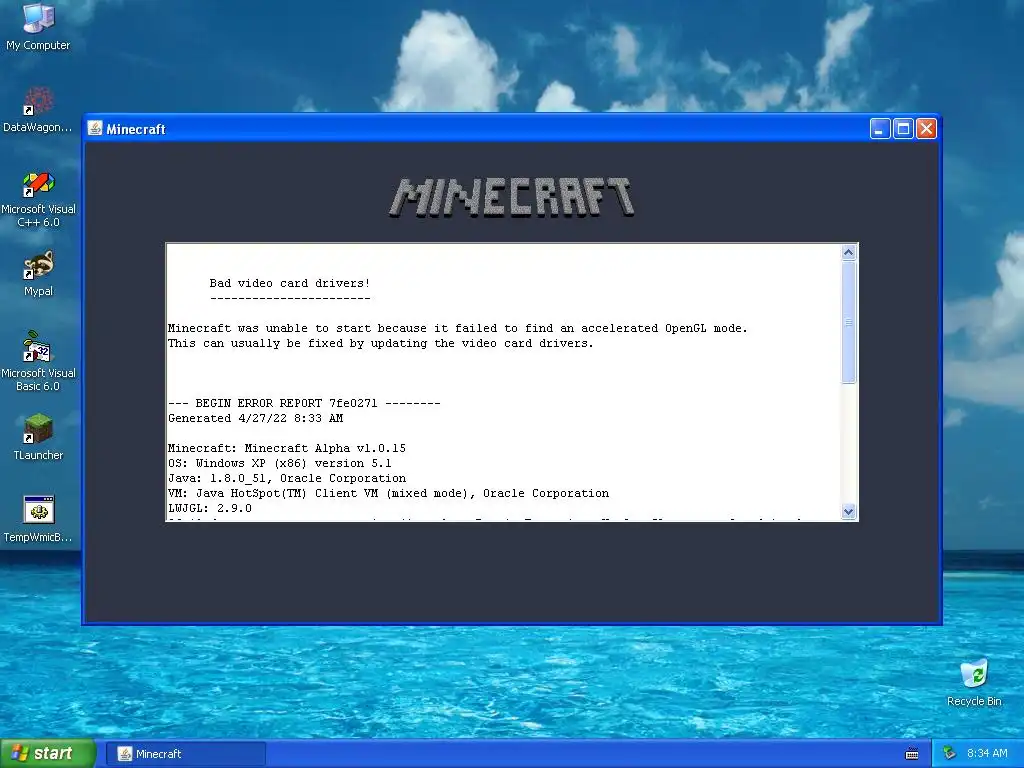Maximize the Minecraft window
Viewport: 1024px width, 768px height.
pyautogui.click(x=903, y=129)
